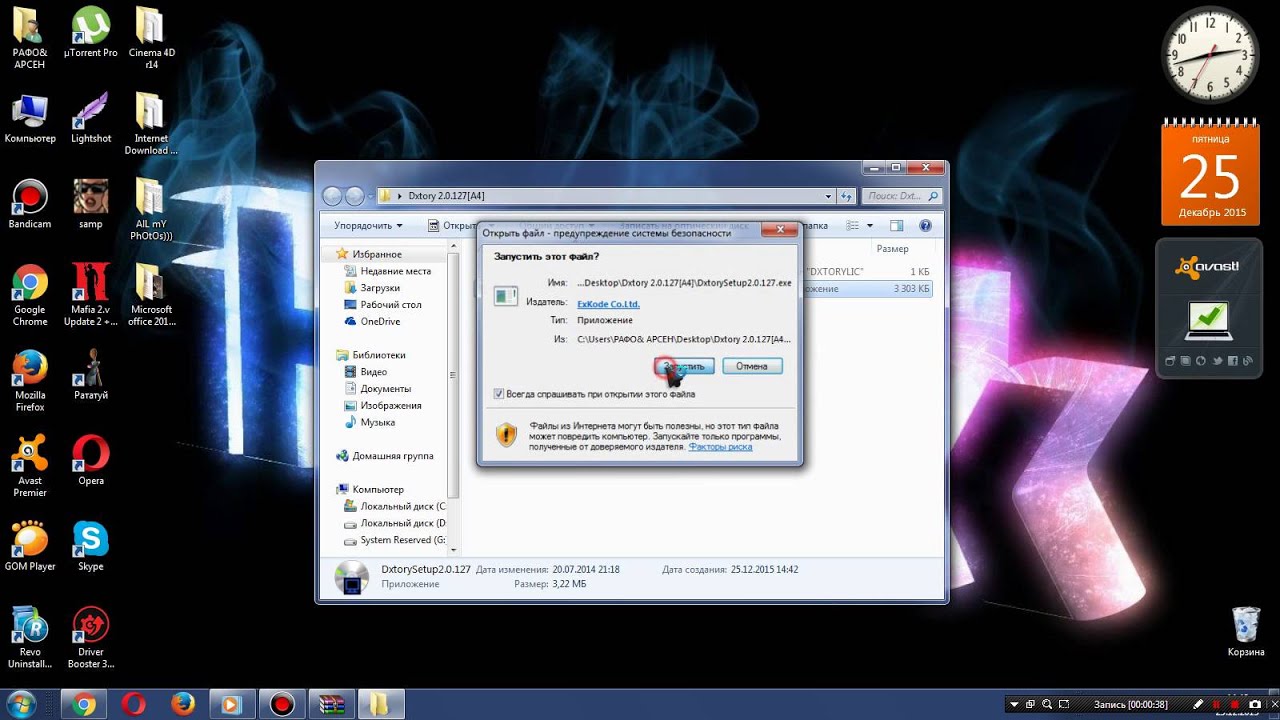Open the Упорядочить dropdown menu
The image size is (1280, 720).
click(368, 226)
